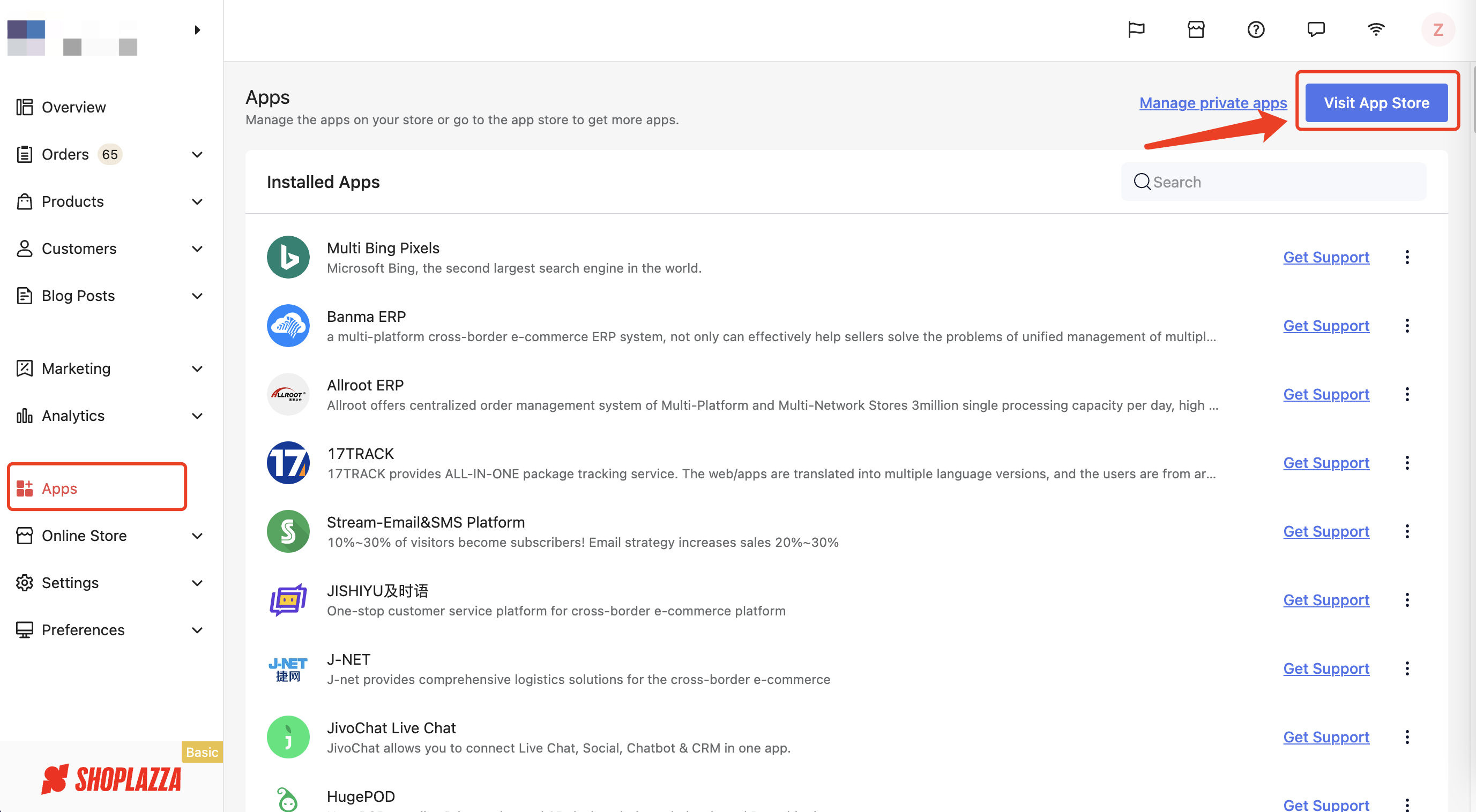Viewport: 1476px width, 812px height.
Task: Expand the Products menu chevron
Action: [x=197, y=201]
